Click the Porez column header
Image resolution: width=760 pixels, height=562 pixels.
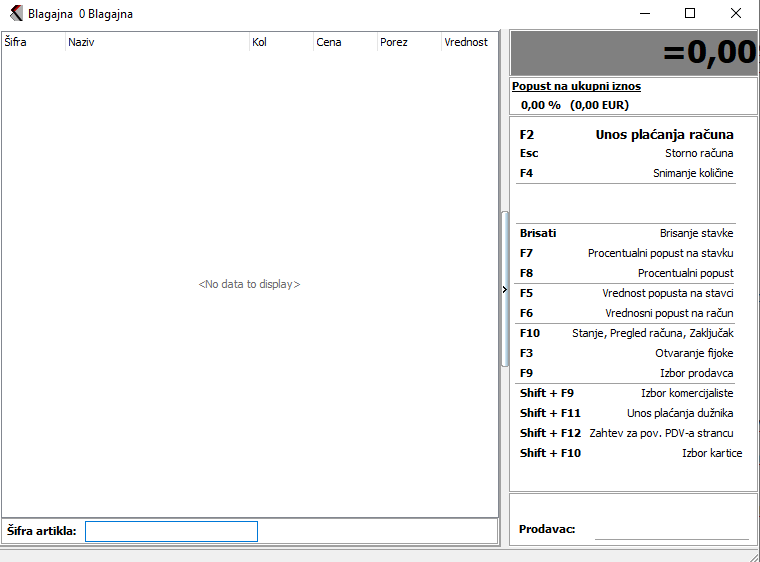(x=408, y=42)
